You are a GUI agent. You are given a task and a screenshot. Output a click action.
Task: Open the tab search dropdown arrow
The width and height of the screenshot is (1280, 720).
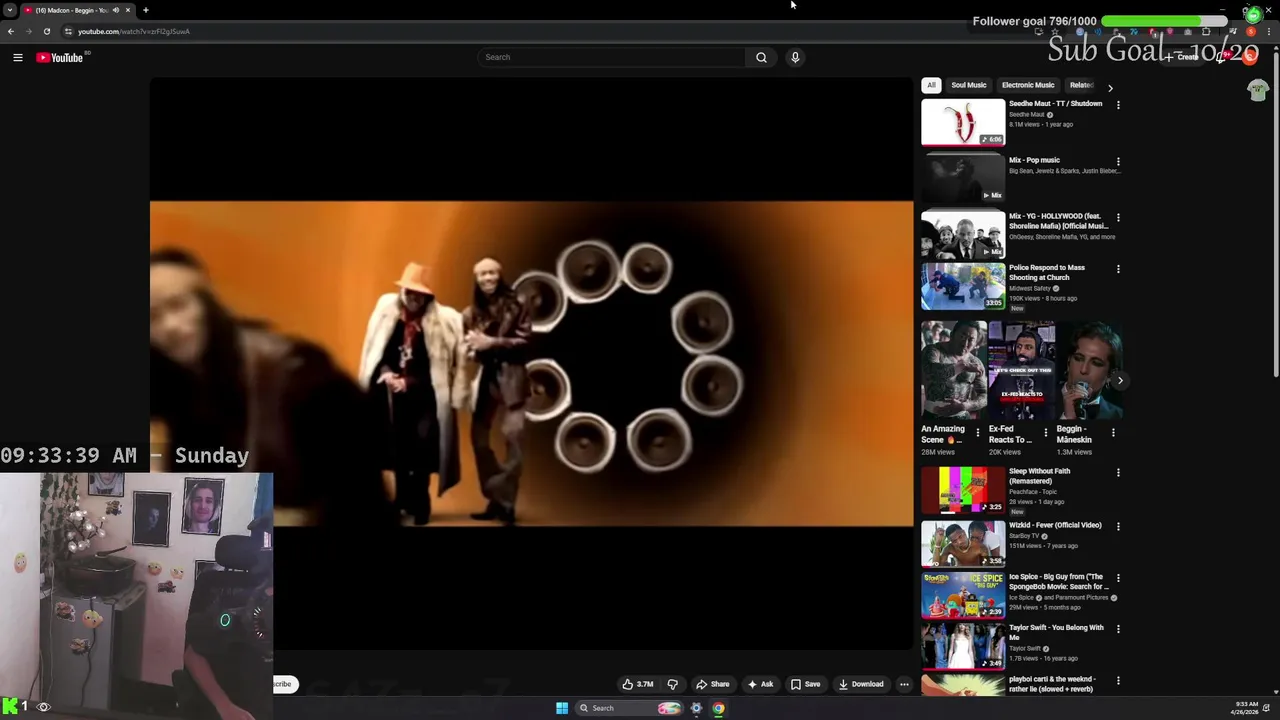[x=10, y=10]
